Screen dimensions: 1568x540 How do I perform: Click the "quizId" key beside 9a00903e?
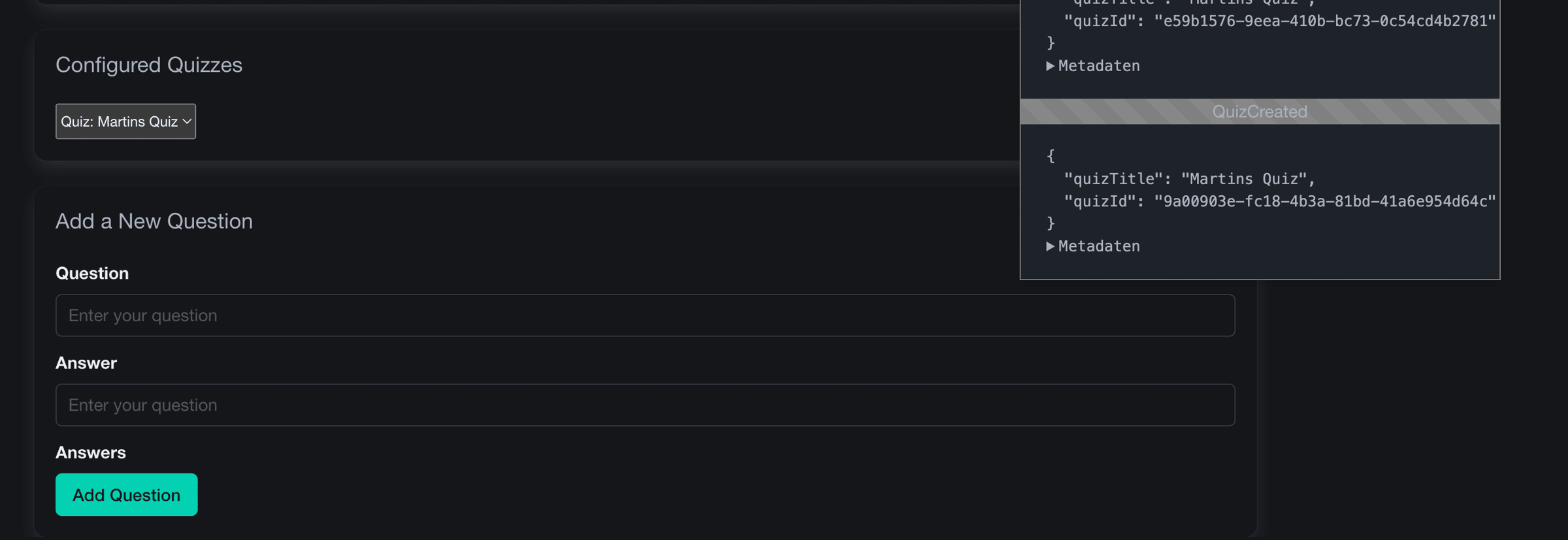tap(1101, 201)
